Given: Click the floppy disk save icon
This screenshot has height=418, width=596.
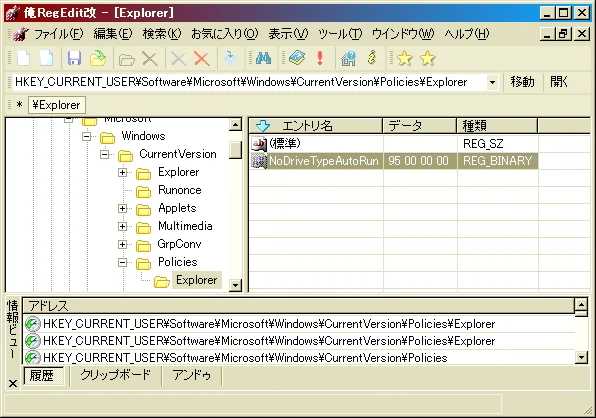Looking at the screenshot, I should click(x=74, y=59).
